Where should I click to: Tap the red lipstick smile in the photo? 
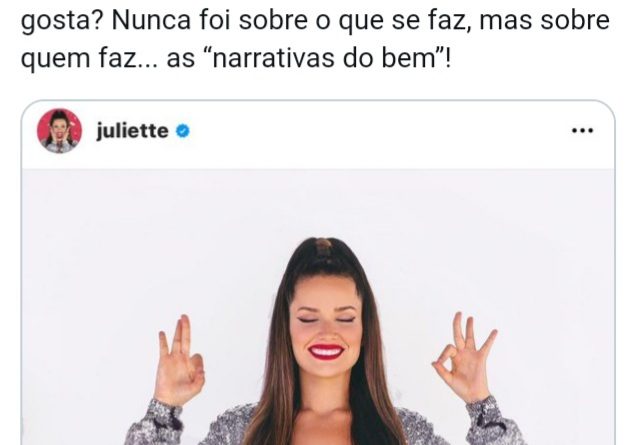(326, 352)
